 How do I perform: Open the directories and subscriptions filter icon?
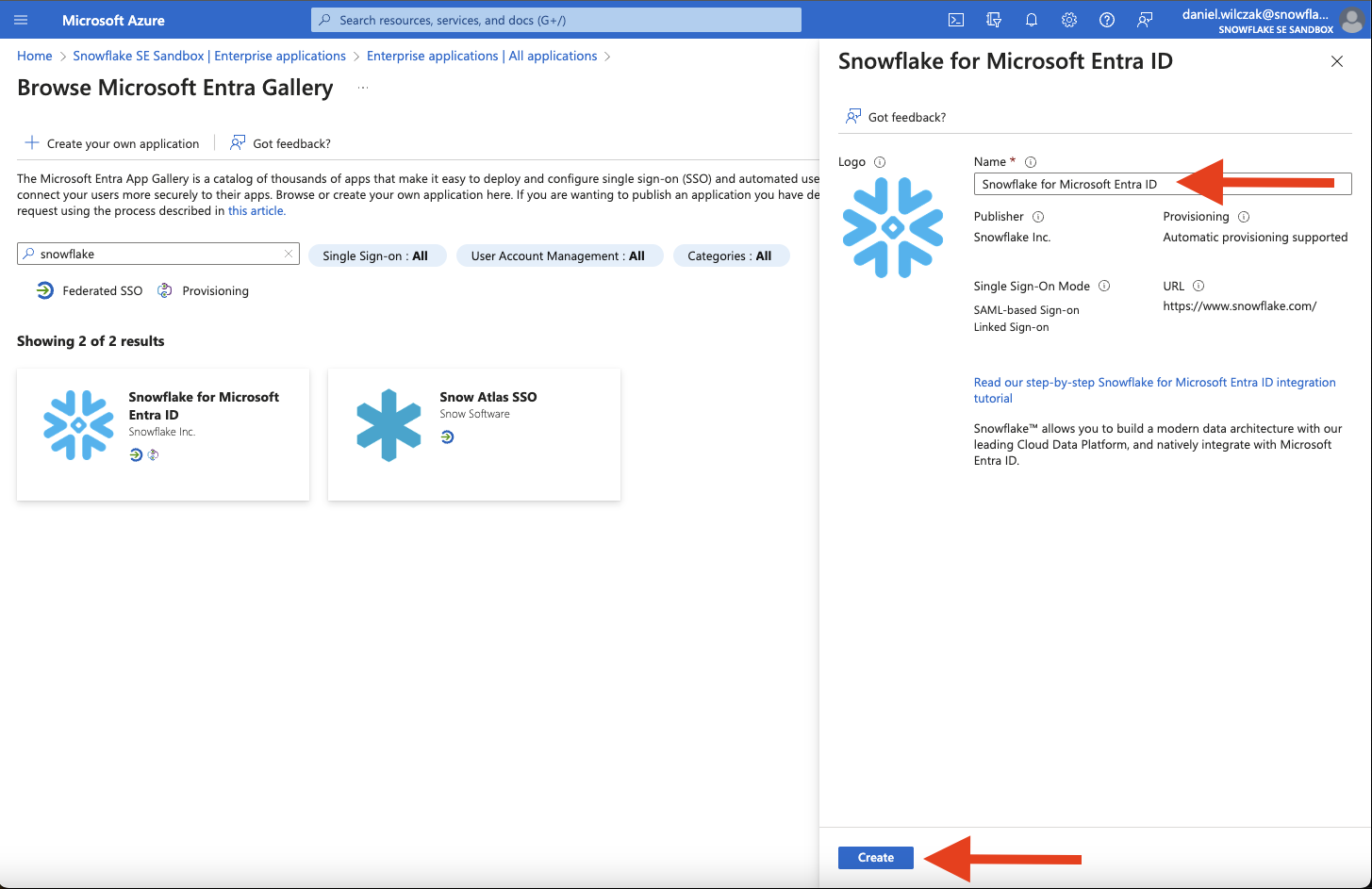point(993,20)
